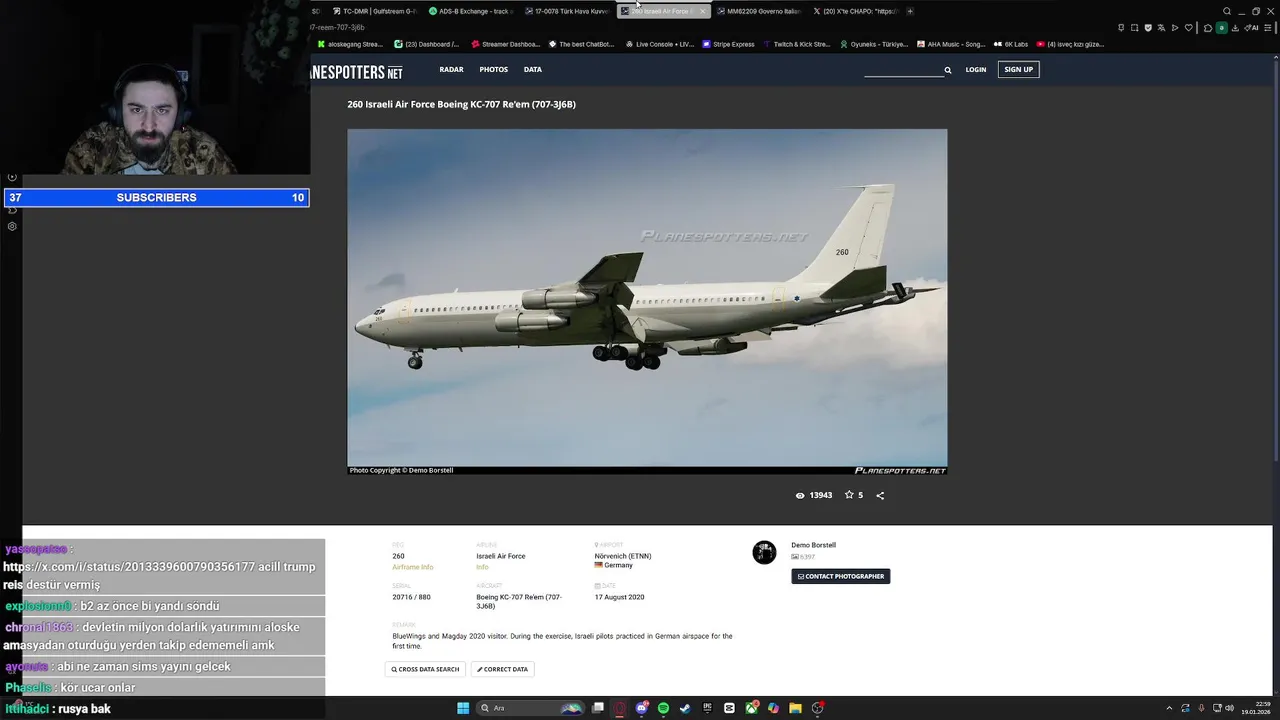Click the LOGIN link
The height and width of the screenshot is (720, 1280).
(x=976, y=70)
